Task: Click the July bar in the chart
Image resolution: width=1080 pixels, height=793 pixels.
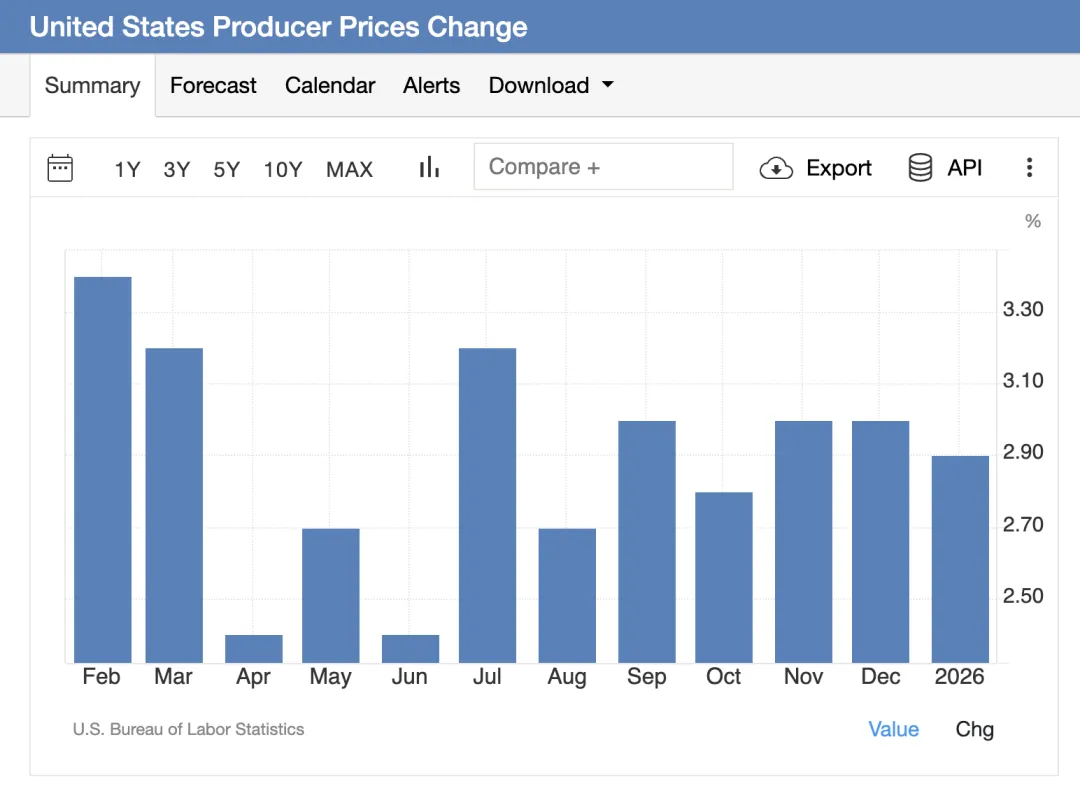Action: click(x=487, y=505)
